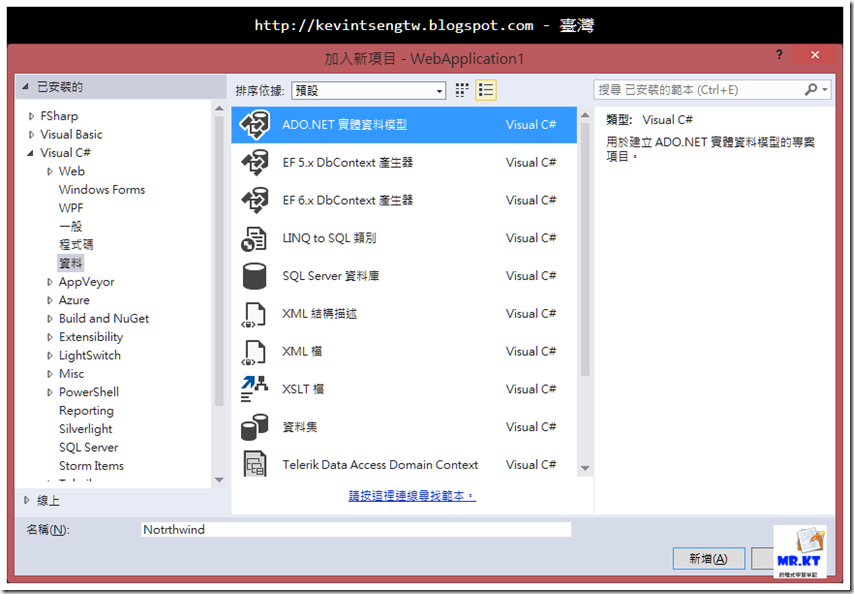Click the search magnifier icon
Image resolution: width=854 pixels, height=594 pixels.
coord(810,89)
